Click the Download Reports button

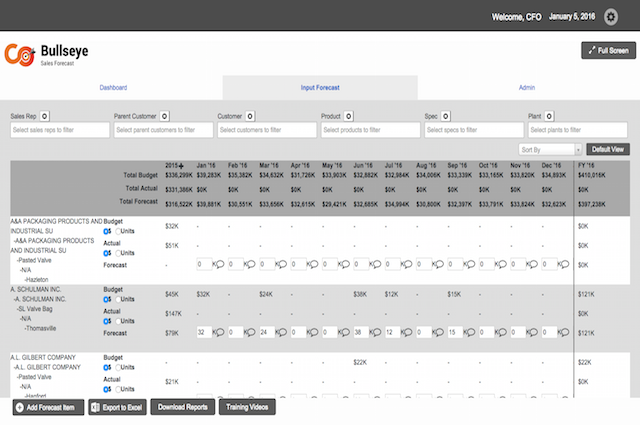(183, 407)
